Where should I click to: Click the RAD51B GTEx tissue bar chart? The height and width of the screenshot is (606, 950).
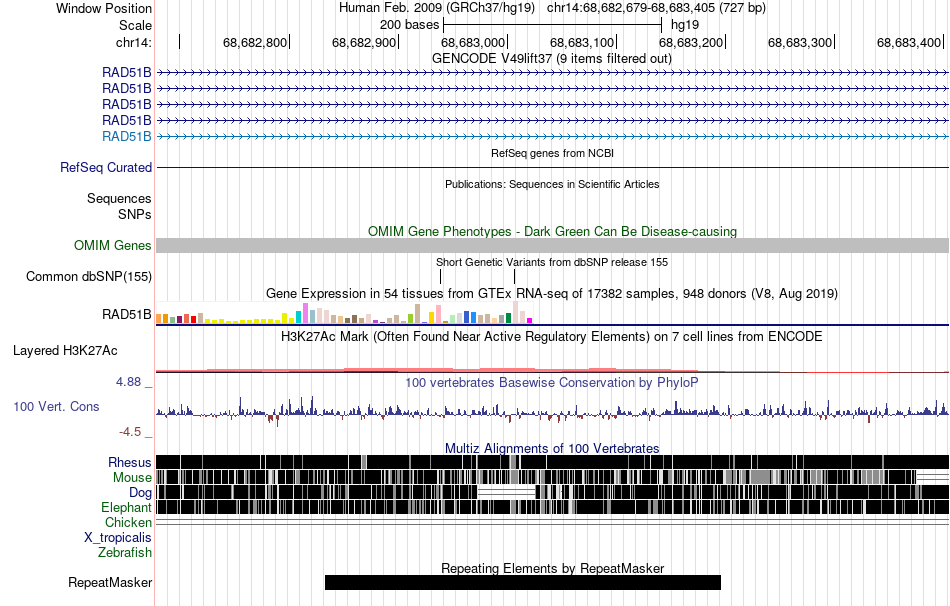(344, 313)
